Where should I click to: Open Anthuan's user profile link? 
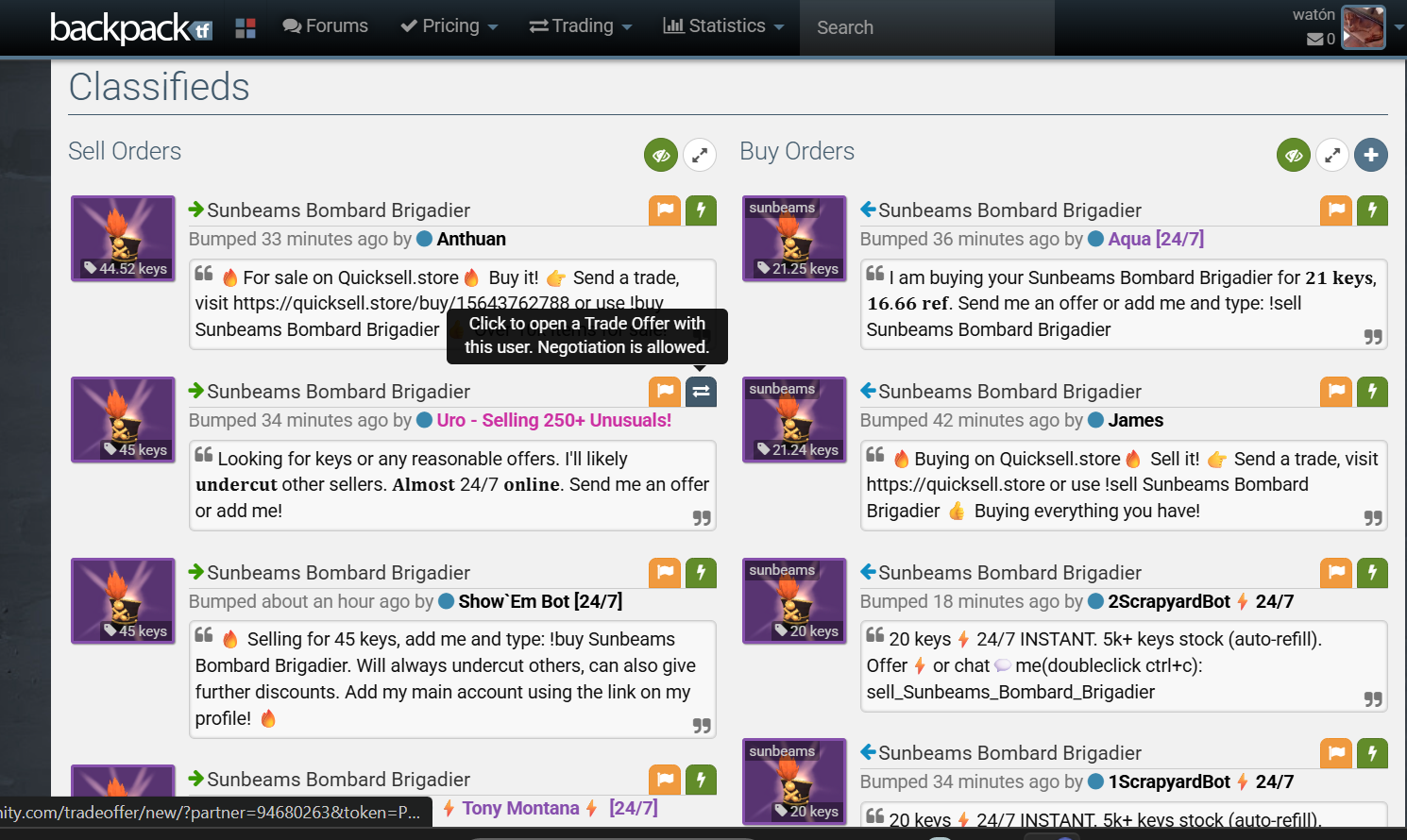[471, 239]
